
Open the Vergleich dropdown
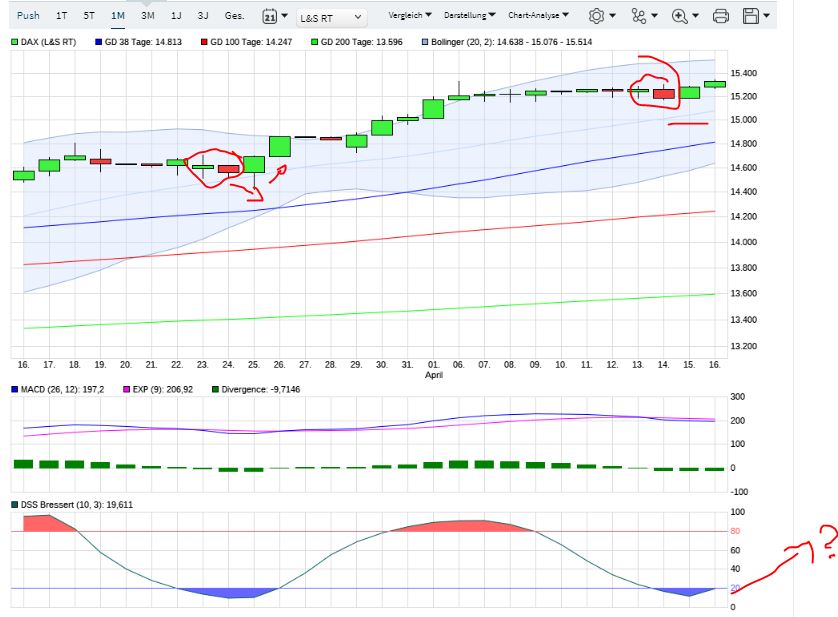(404, 16)
